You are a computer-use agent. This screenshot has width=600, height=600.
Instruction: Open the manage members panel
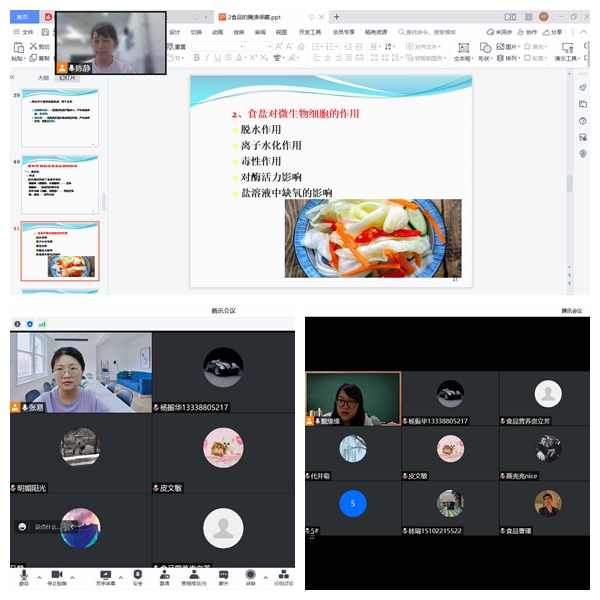tap(193, 575)
